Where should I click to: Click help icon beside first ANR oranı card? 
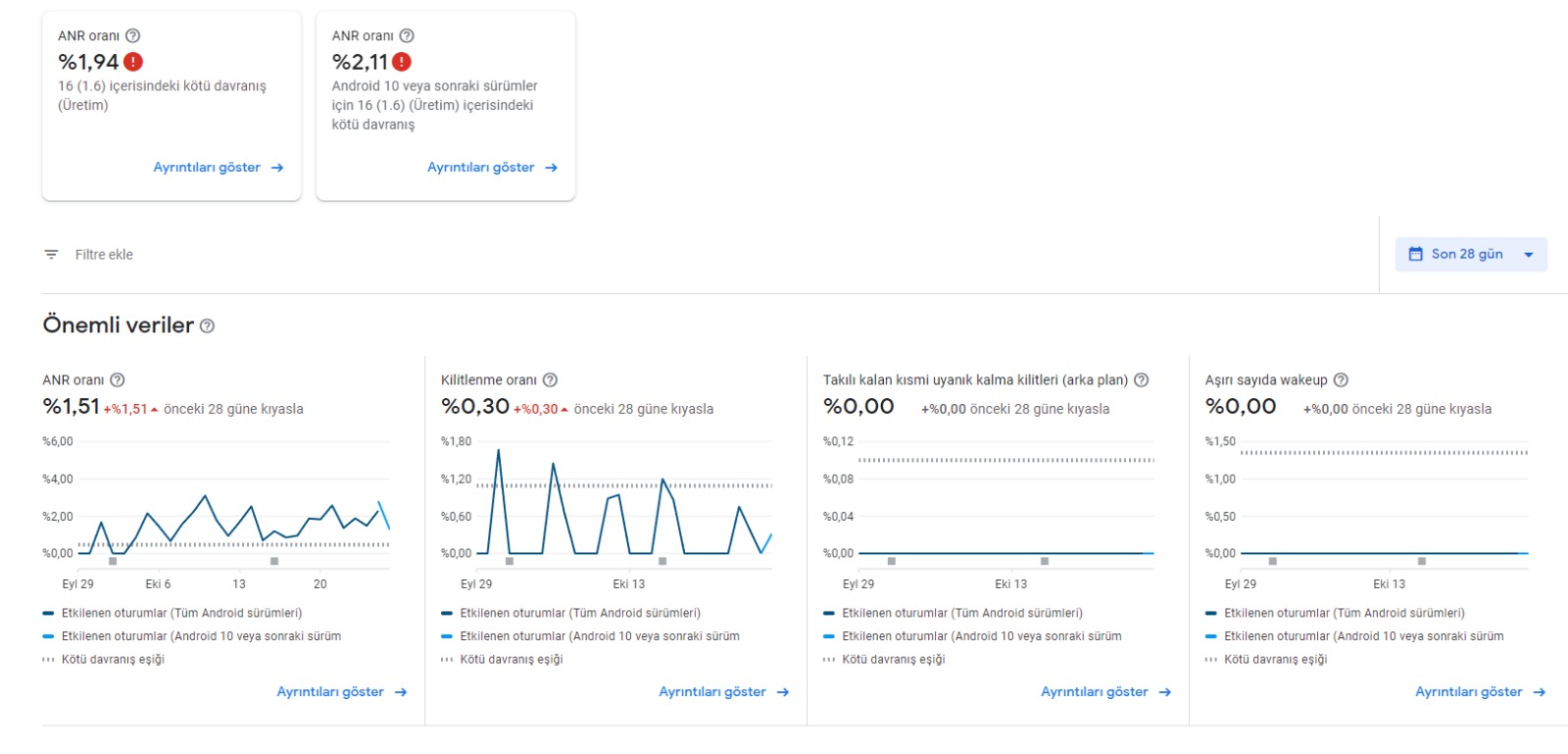pos(132,35)
